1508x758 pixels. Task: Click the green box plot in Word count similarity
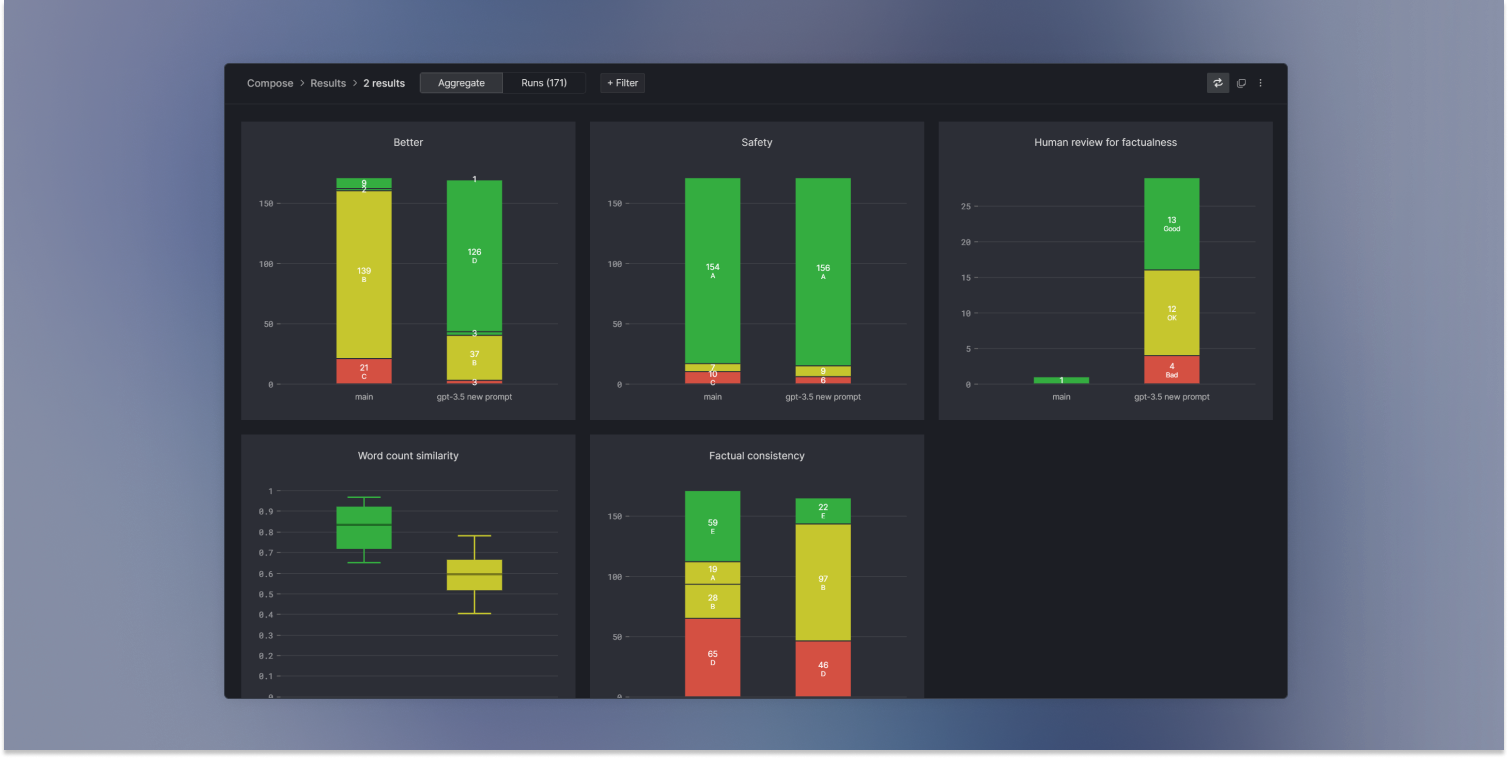point(364,528)
